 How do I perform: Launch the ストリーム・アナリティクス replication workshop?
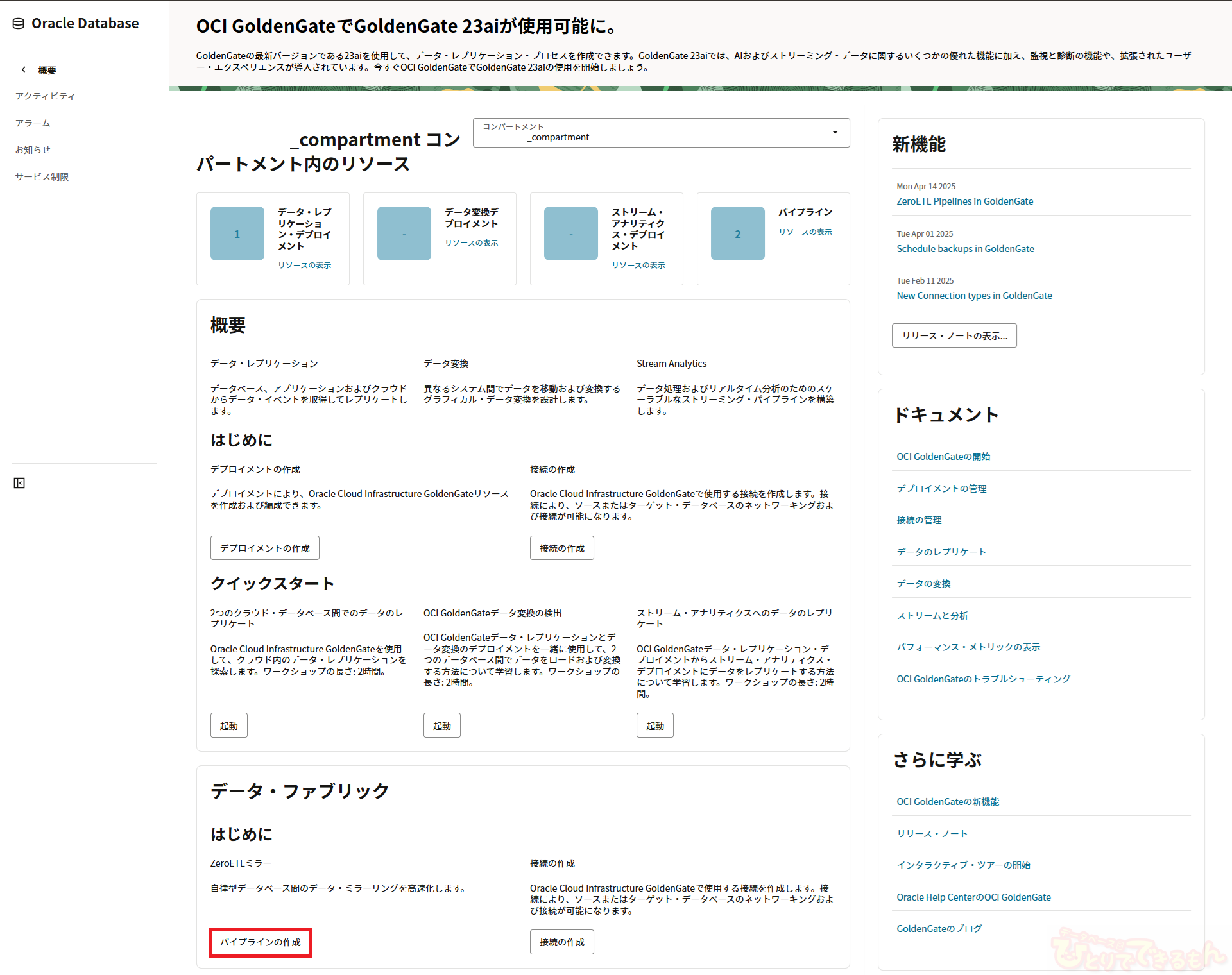tap(655, 725)
